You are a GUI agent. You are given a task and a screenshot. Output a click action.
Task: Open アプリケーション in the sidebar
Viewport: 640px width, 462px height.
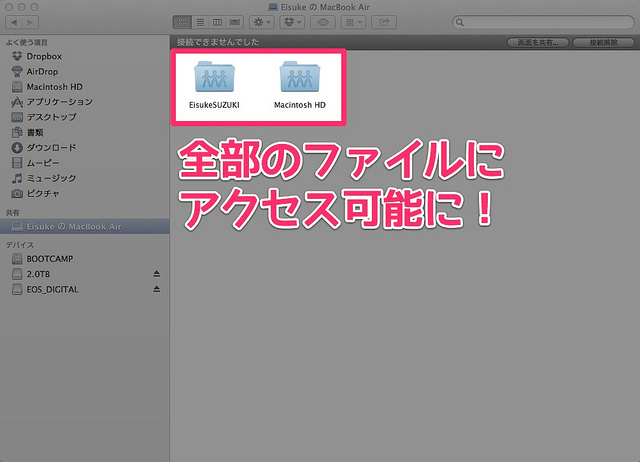[x=85, y=102]
